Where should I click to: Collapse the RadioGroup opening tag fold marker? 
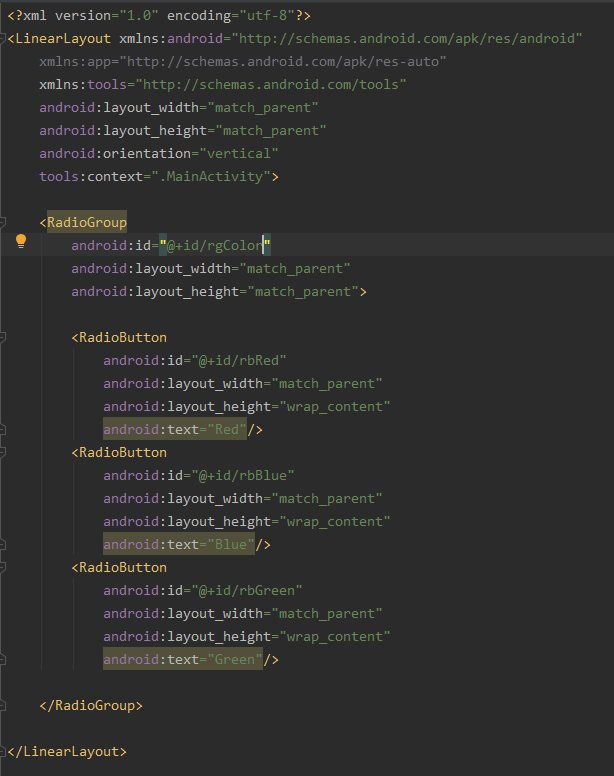[2, 222]
